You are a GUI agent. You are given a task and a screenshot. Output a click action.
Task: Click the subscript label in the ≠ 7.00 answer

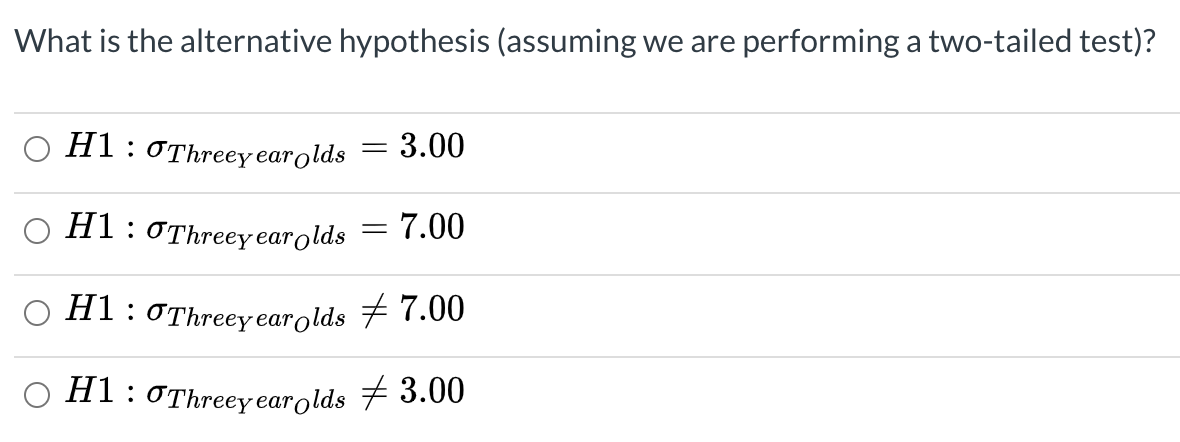click(258, 319)
